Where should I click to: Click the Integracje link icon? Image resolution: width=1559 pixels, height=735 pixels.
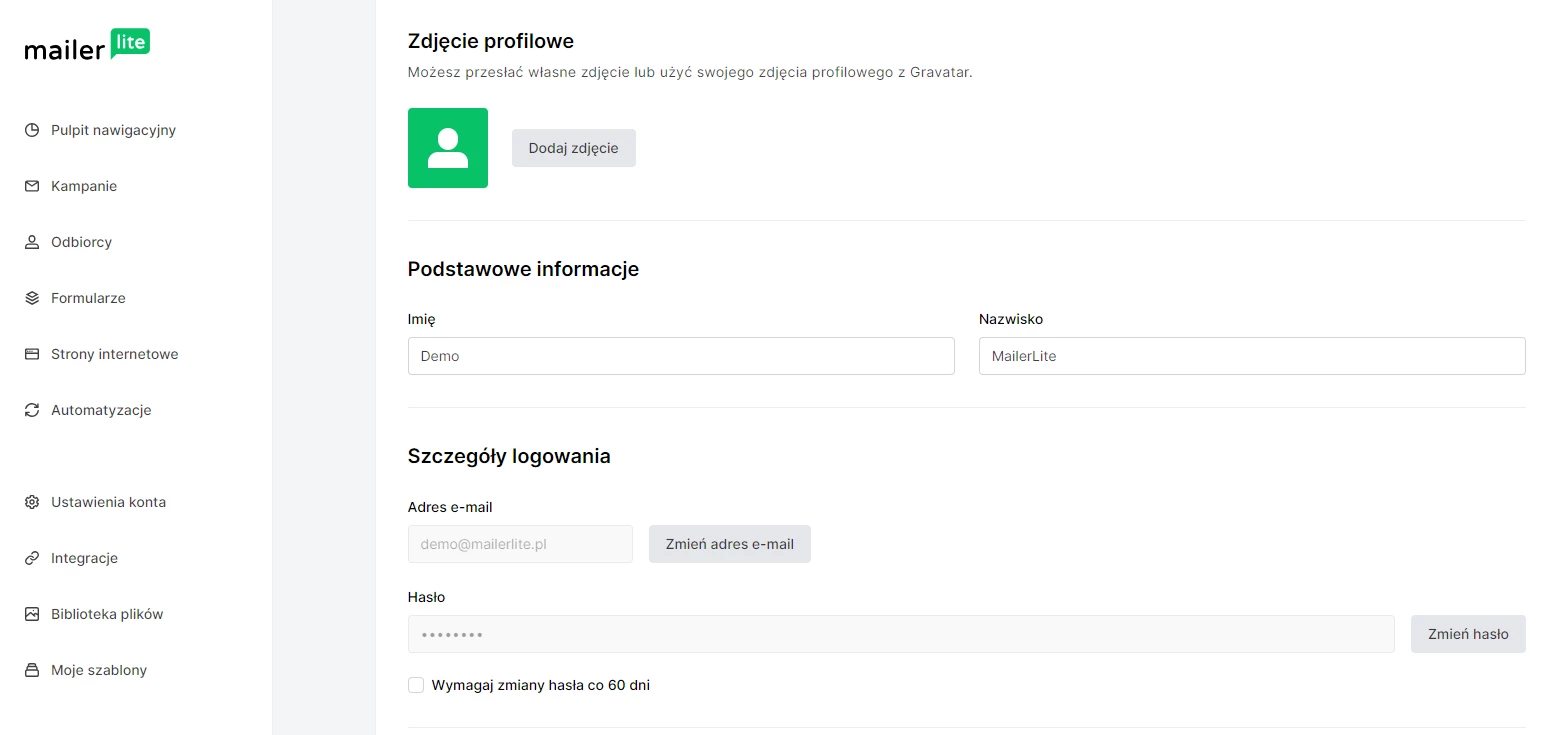(32, 558)
